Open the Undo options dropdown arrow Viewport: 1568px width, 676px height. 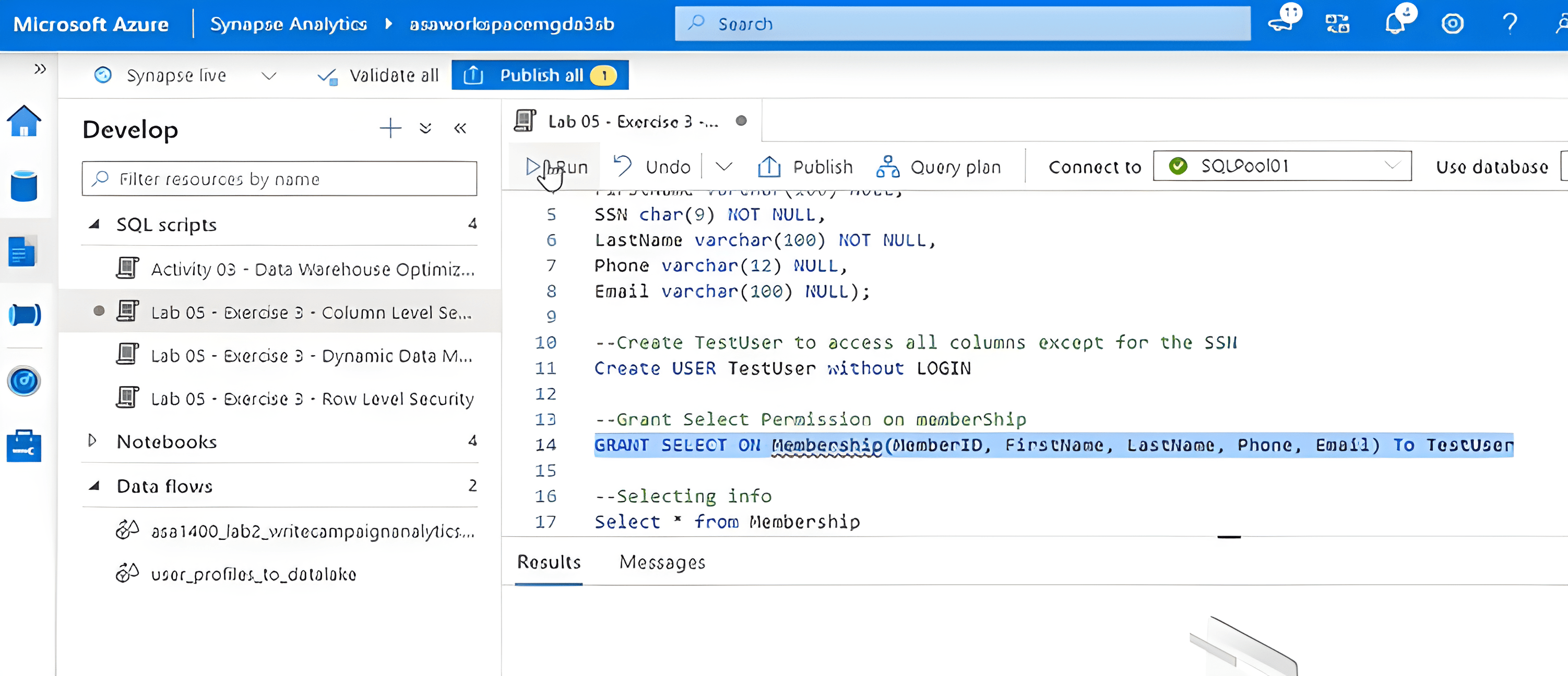pos(723,167)
